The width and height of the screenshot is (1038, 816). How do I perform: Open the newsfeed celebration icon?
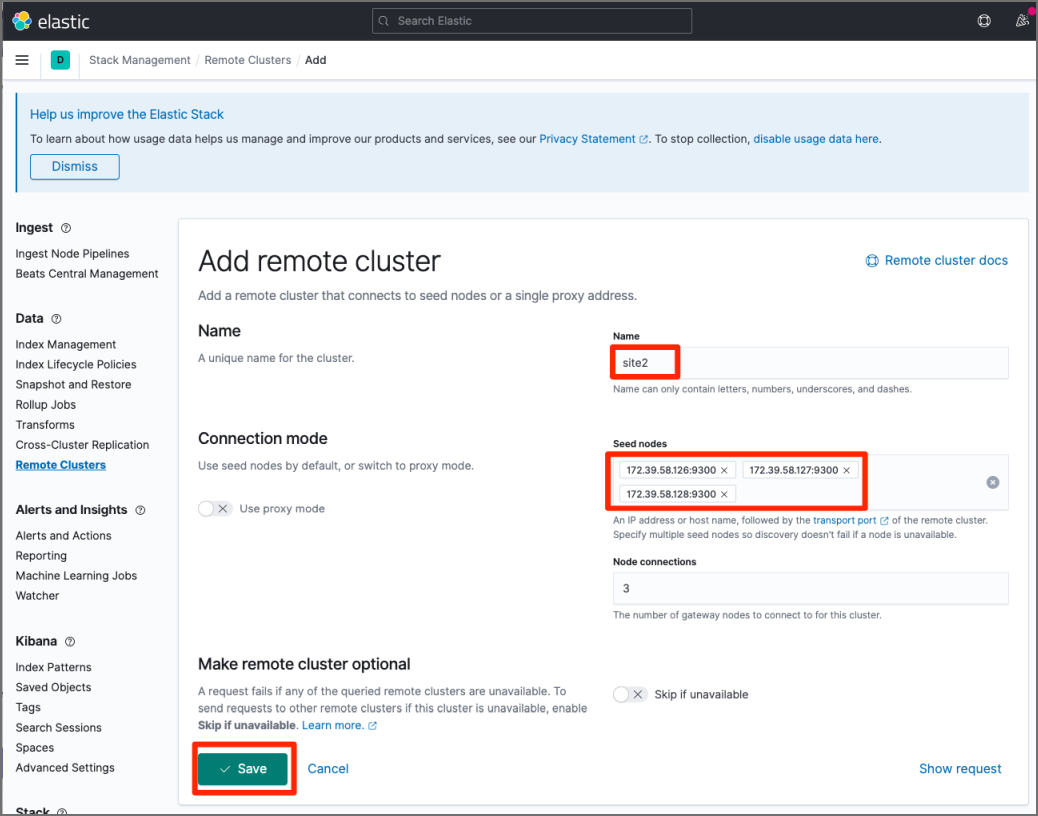(x=1021, y=21)
